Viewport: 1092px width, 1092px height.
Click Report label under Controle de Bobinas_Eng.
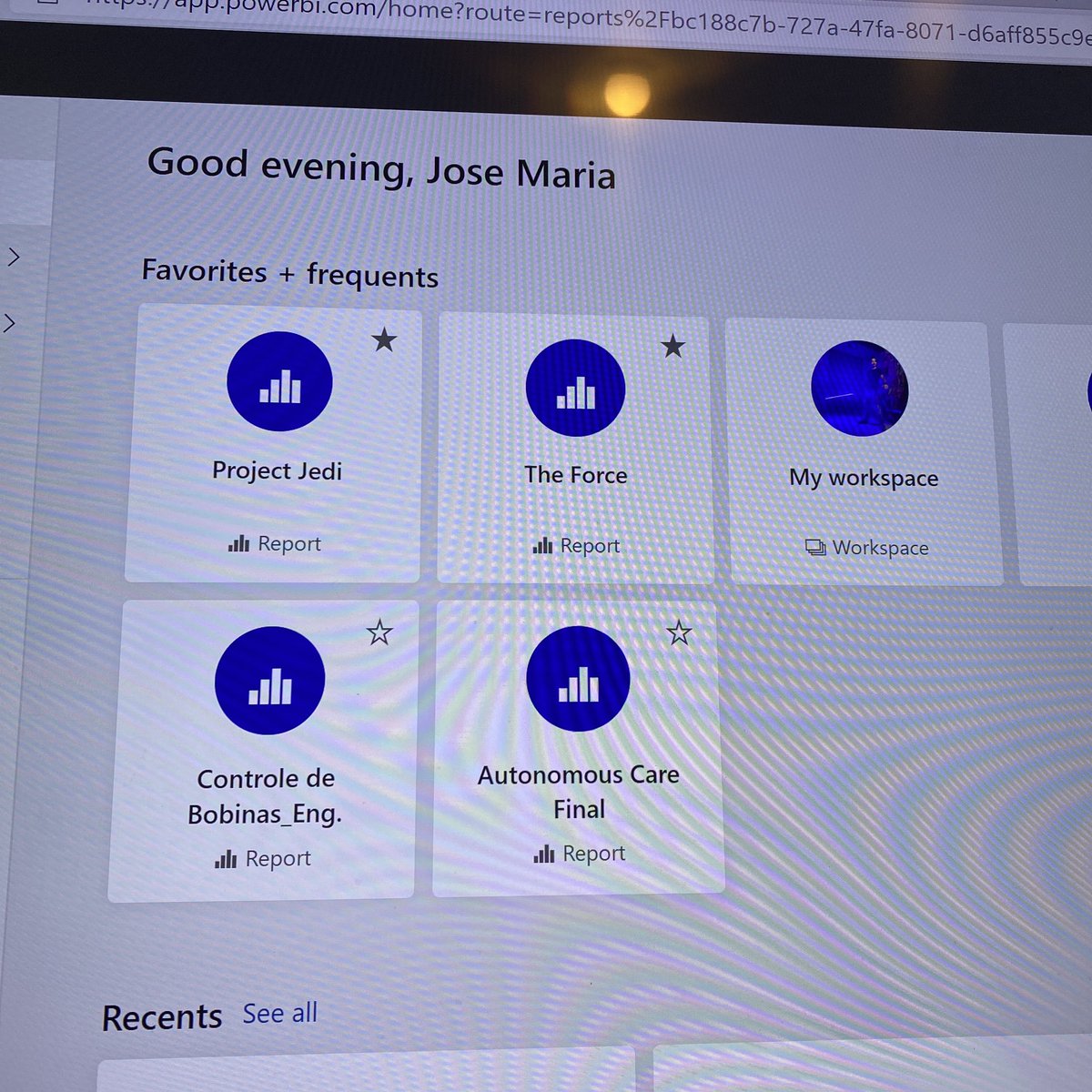pos(263,858)
